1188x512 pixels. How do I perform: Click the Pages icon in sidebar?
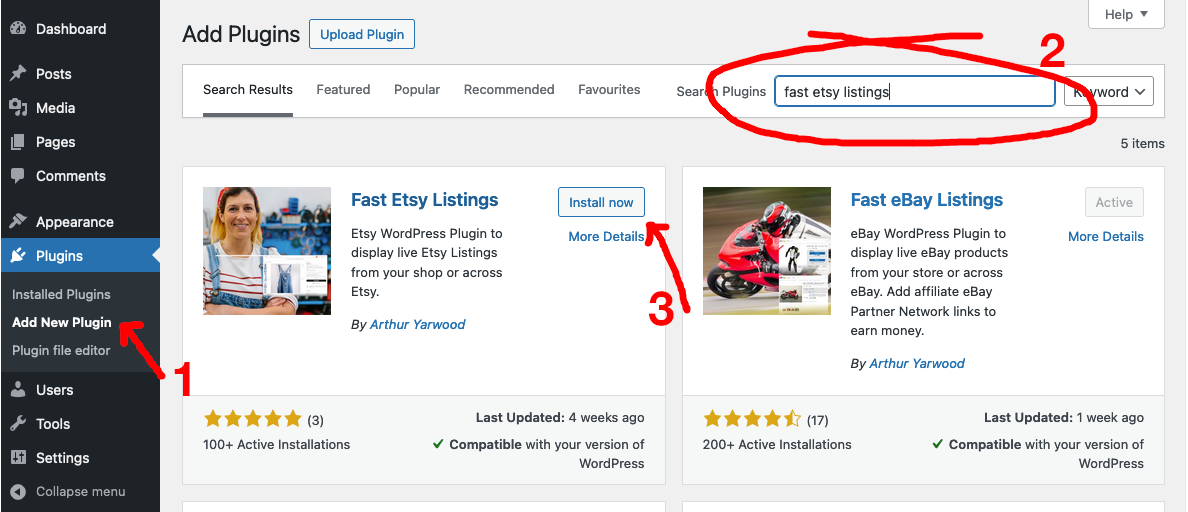[x=18, y=142]
